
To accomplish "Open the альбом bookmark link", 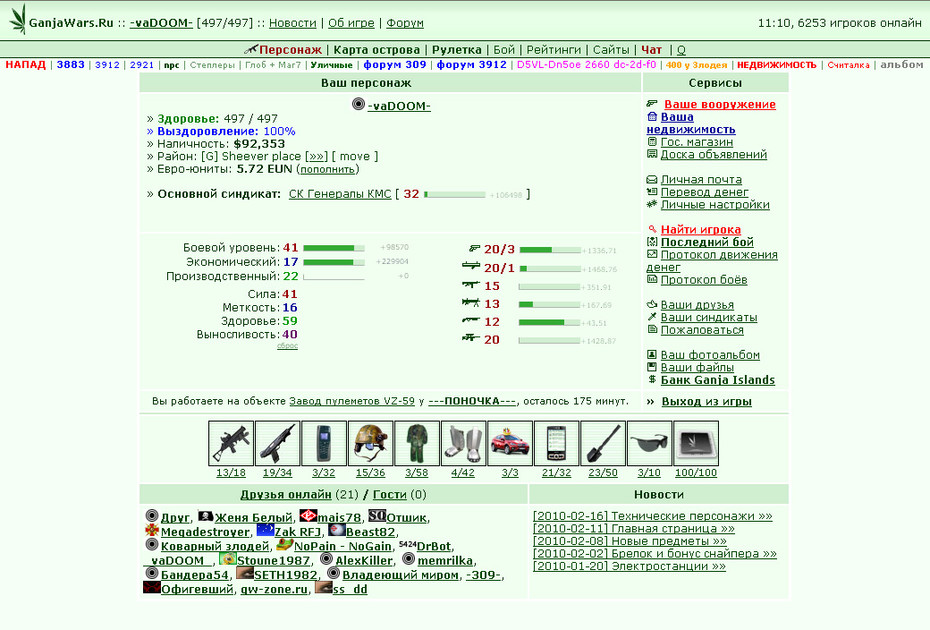I will 902,65.
